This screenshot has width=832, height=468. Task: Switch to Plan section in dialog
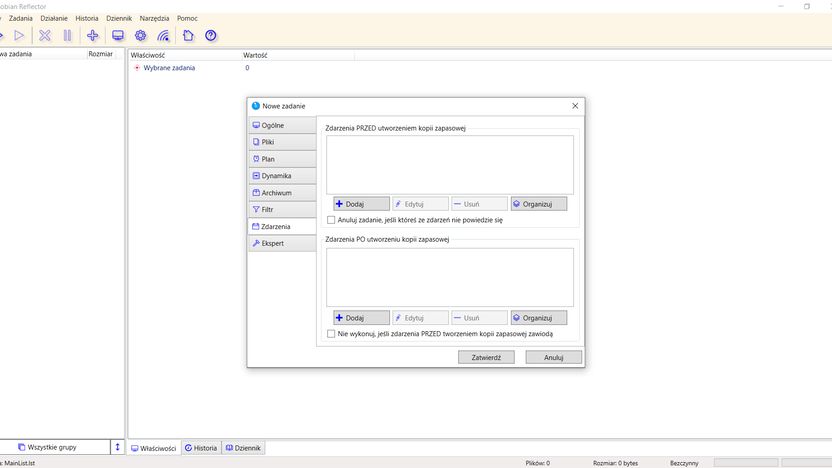282,159
